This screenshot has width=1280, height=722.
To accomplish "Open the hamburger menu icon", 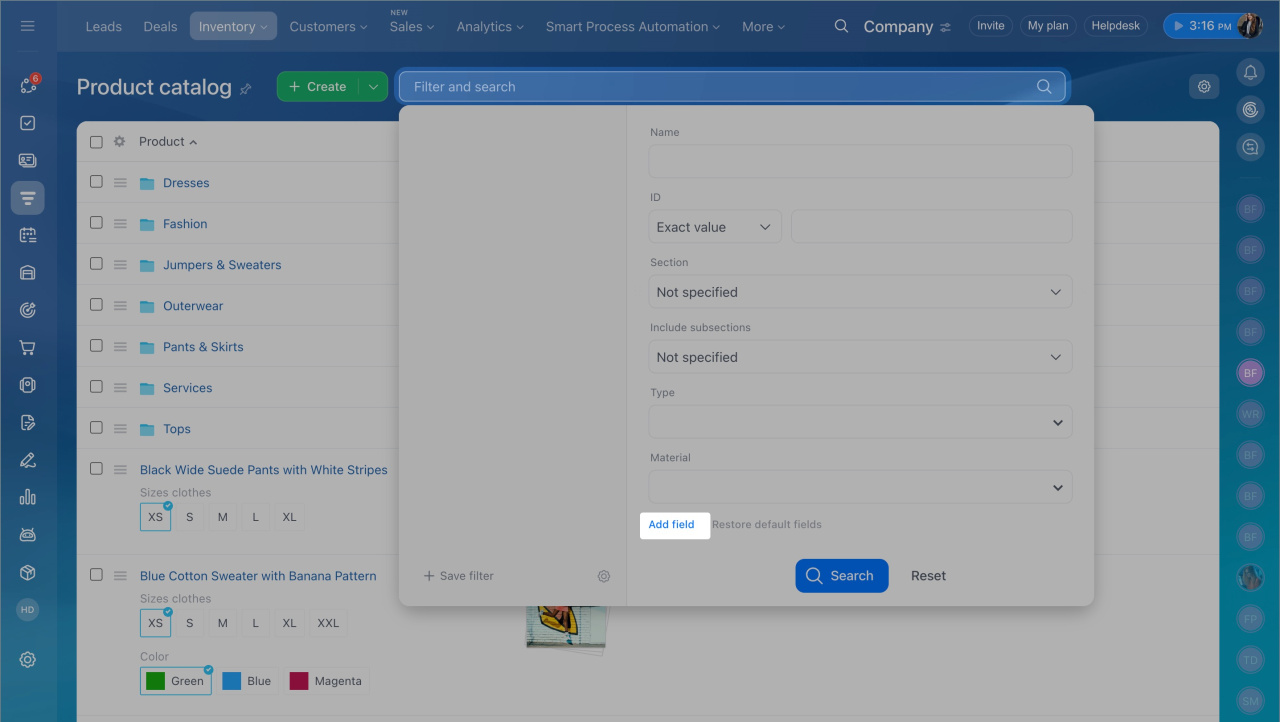I will [28, 26].
